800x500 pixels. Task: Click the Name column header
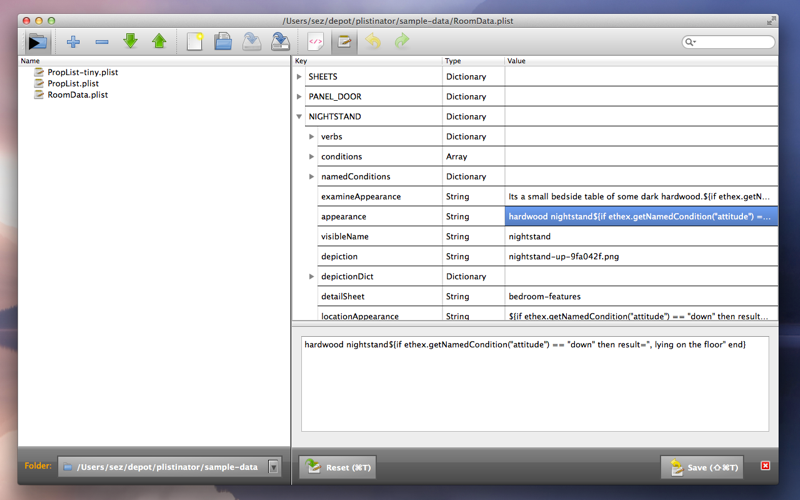coord(154,61)
